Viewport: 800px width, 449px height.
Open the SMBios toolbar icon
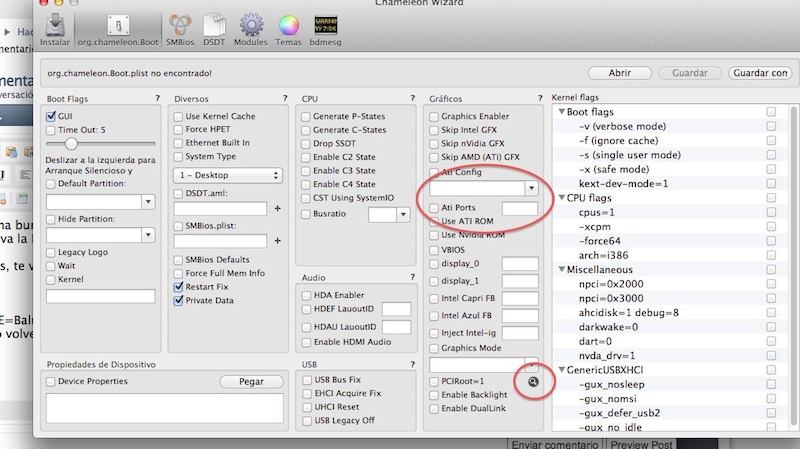tap(180, 30)
